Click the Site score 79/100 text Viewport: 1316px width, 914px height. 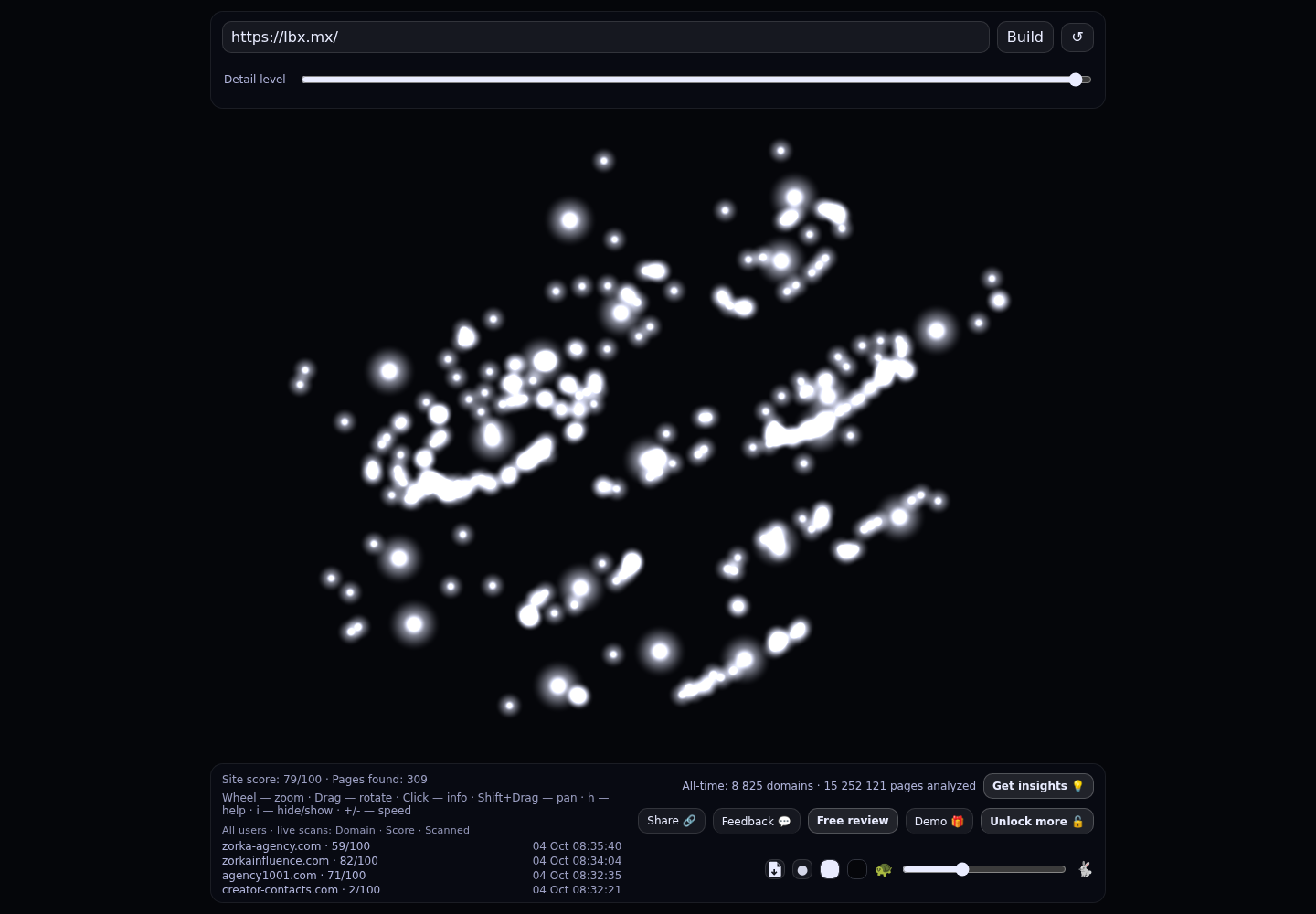271,780
